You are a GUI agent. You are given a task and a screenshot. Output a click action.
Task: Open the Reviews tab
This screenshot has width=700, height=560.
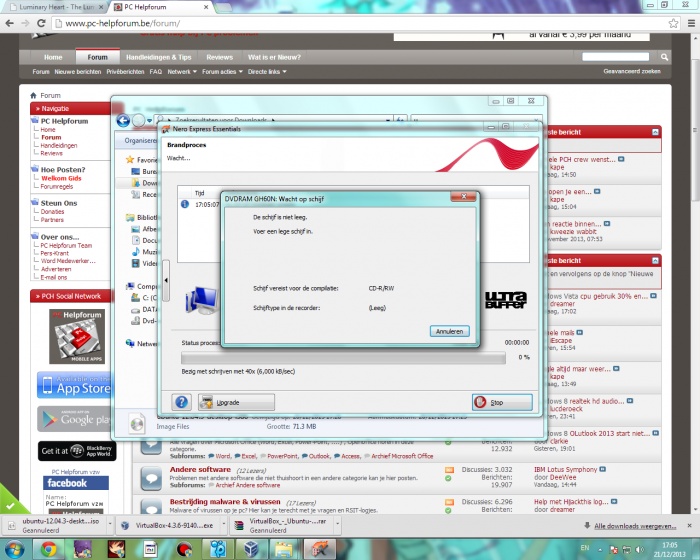point(220,57)
